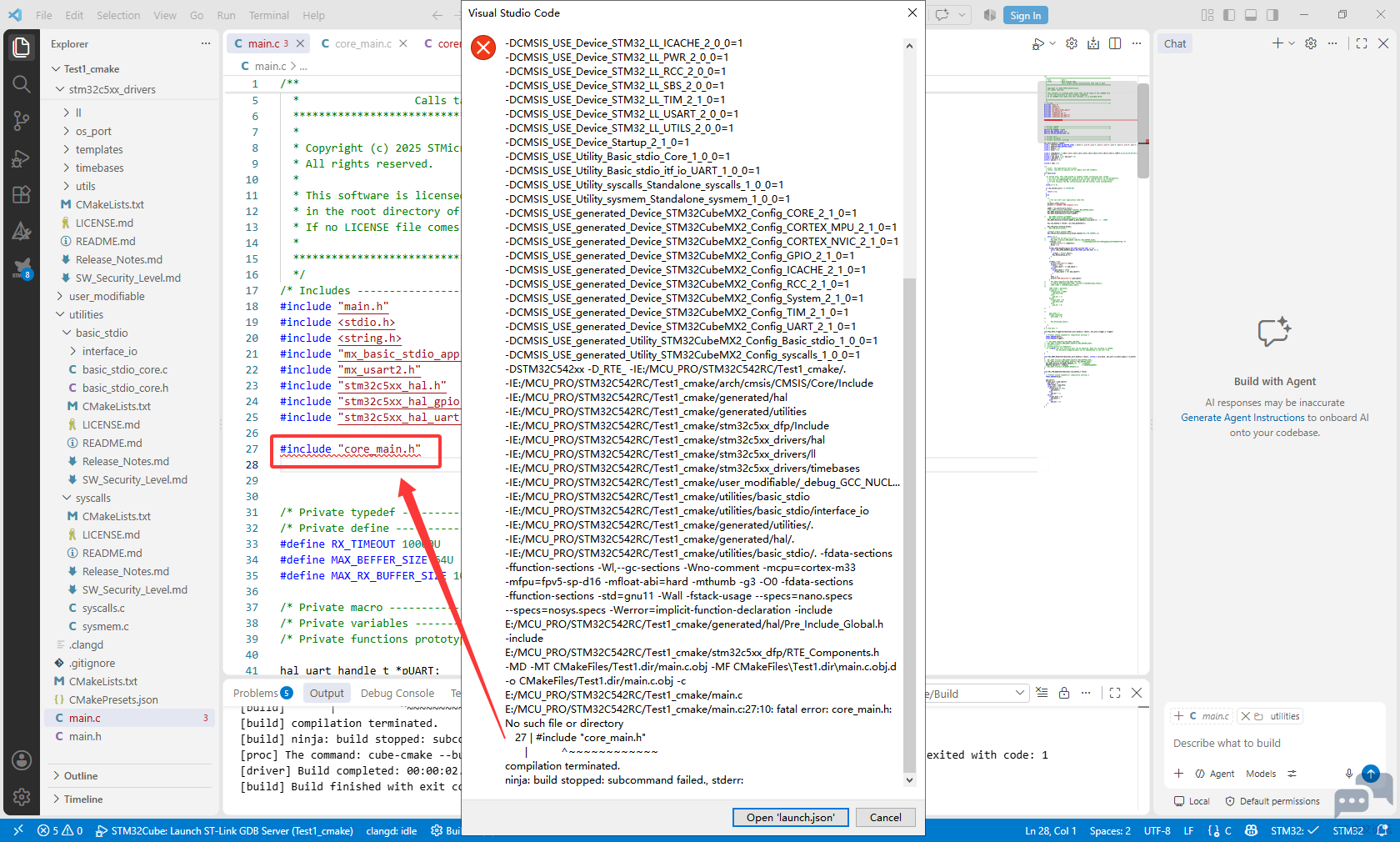Start voice chat with the microphone icon

pyautogui.click(x=1348, y=774)
